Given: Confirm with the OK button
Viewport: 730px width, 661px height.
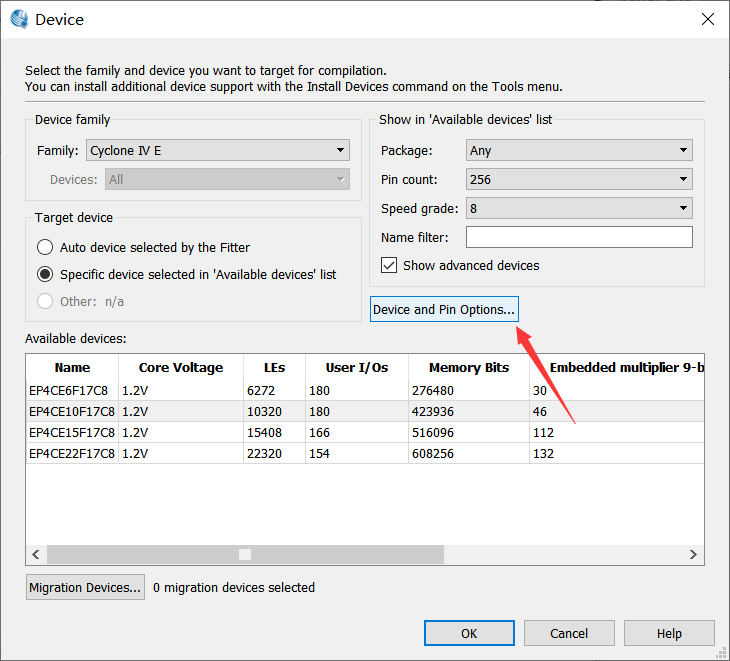Looking at the screenshot, I should point(469,633).
